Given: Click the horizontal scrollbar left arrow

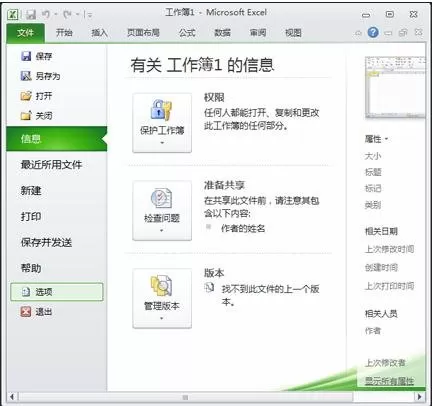Looking at the screenshot, I should coord(12,397).
